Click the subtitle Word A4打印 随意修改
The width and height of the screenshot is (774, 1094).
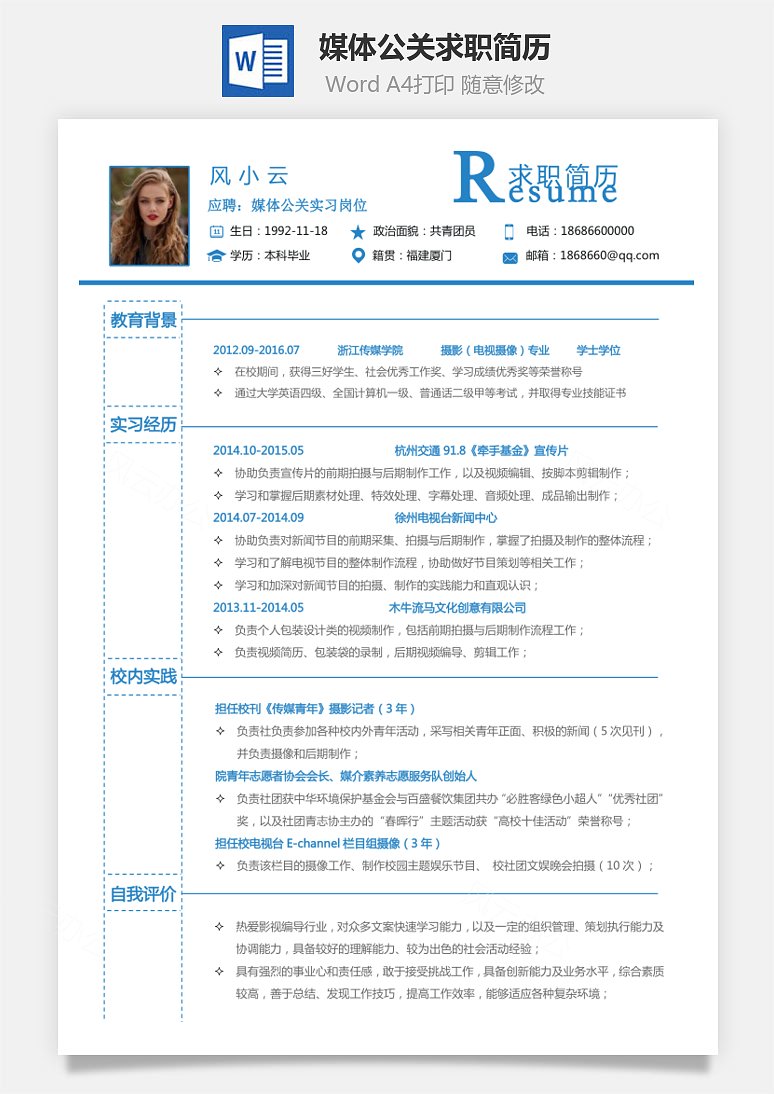point(435,84)
